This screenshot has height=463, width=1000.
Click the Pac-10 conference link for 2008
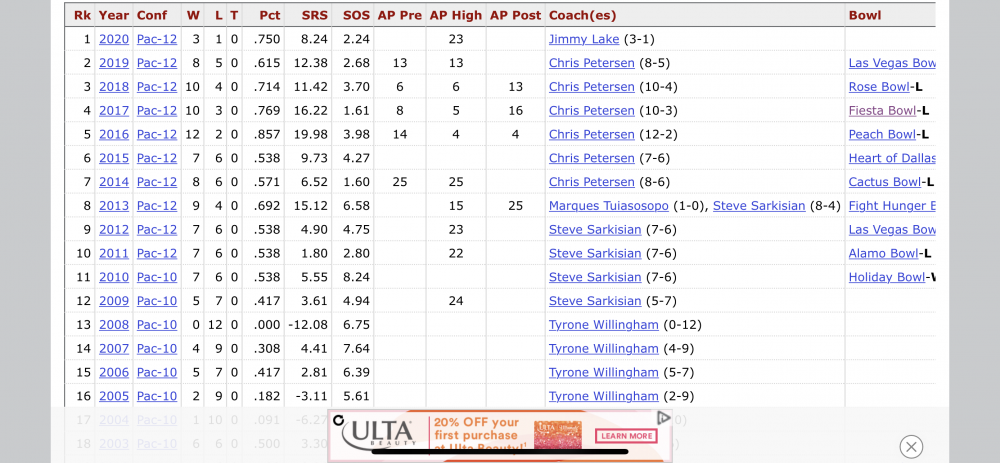(156, 325)
